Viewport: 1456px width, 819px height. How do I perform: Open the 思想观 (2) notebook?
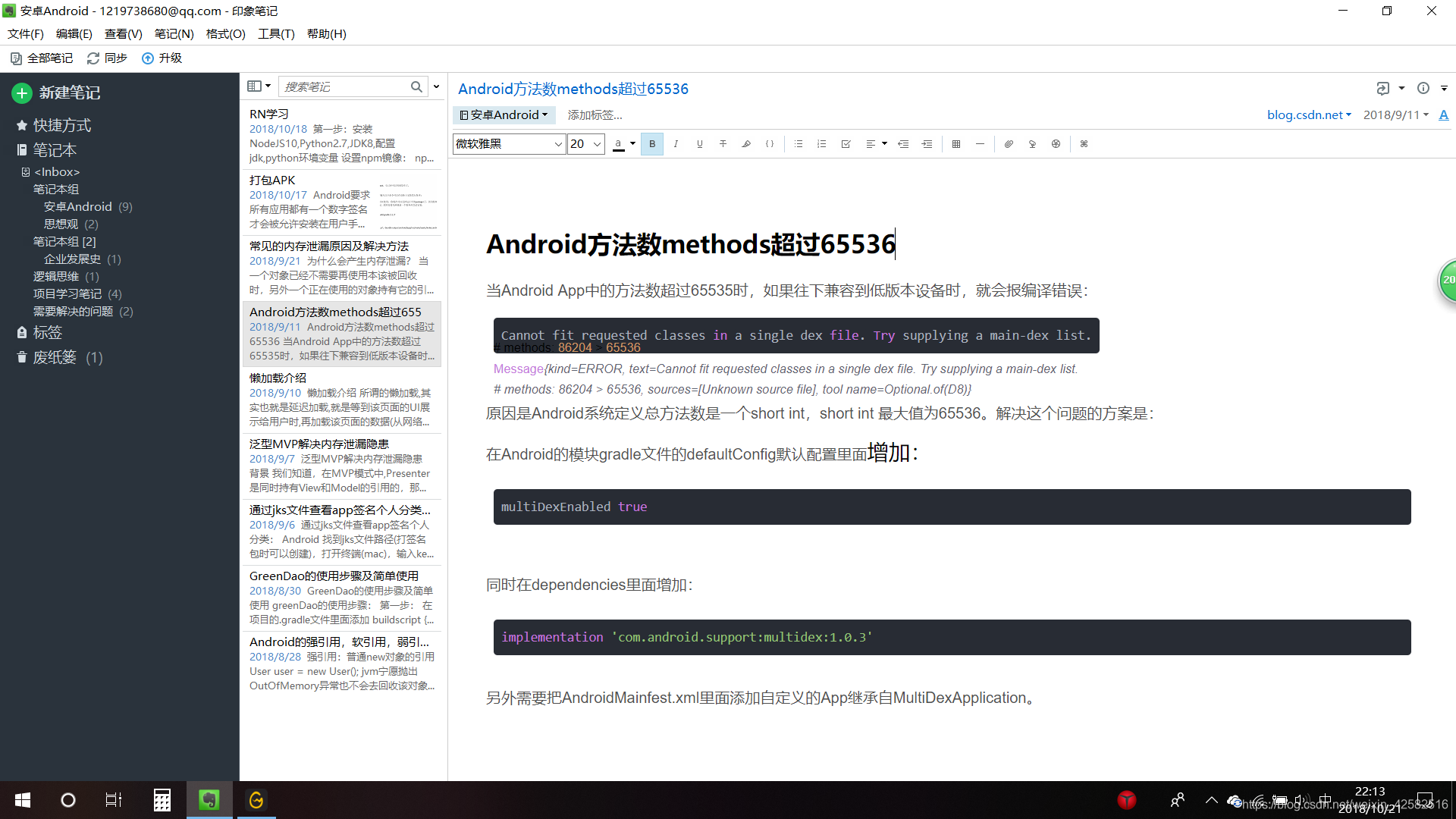tap(71, 224)
